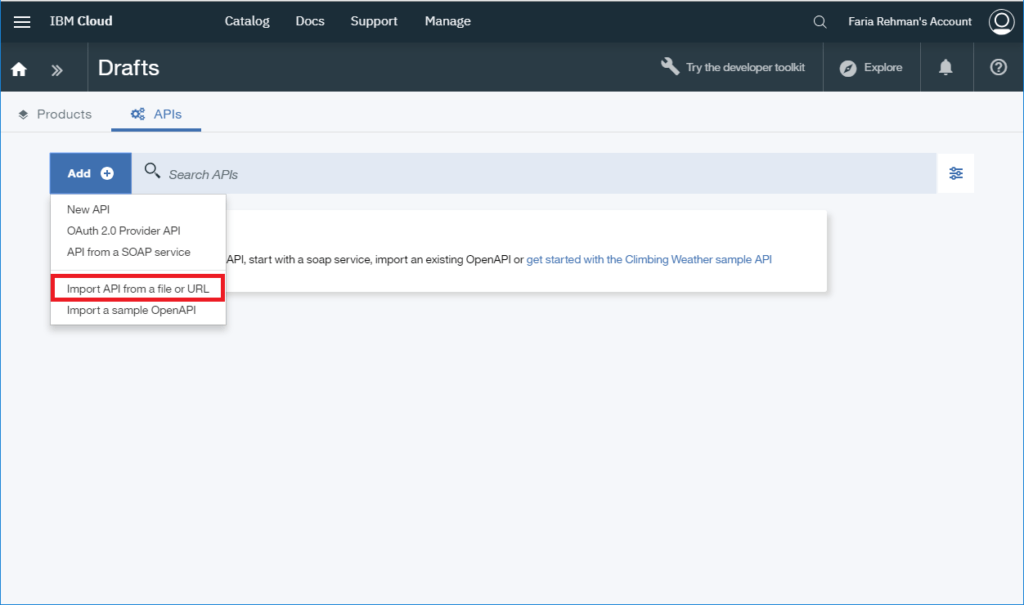This screenshot has width=1024, height=605.
Task: Click the help question mark icon
Action: (x=997, y=67)
